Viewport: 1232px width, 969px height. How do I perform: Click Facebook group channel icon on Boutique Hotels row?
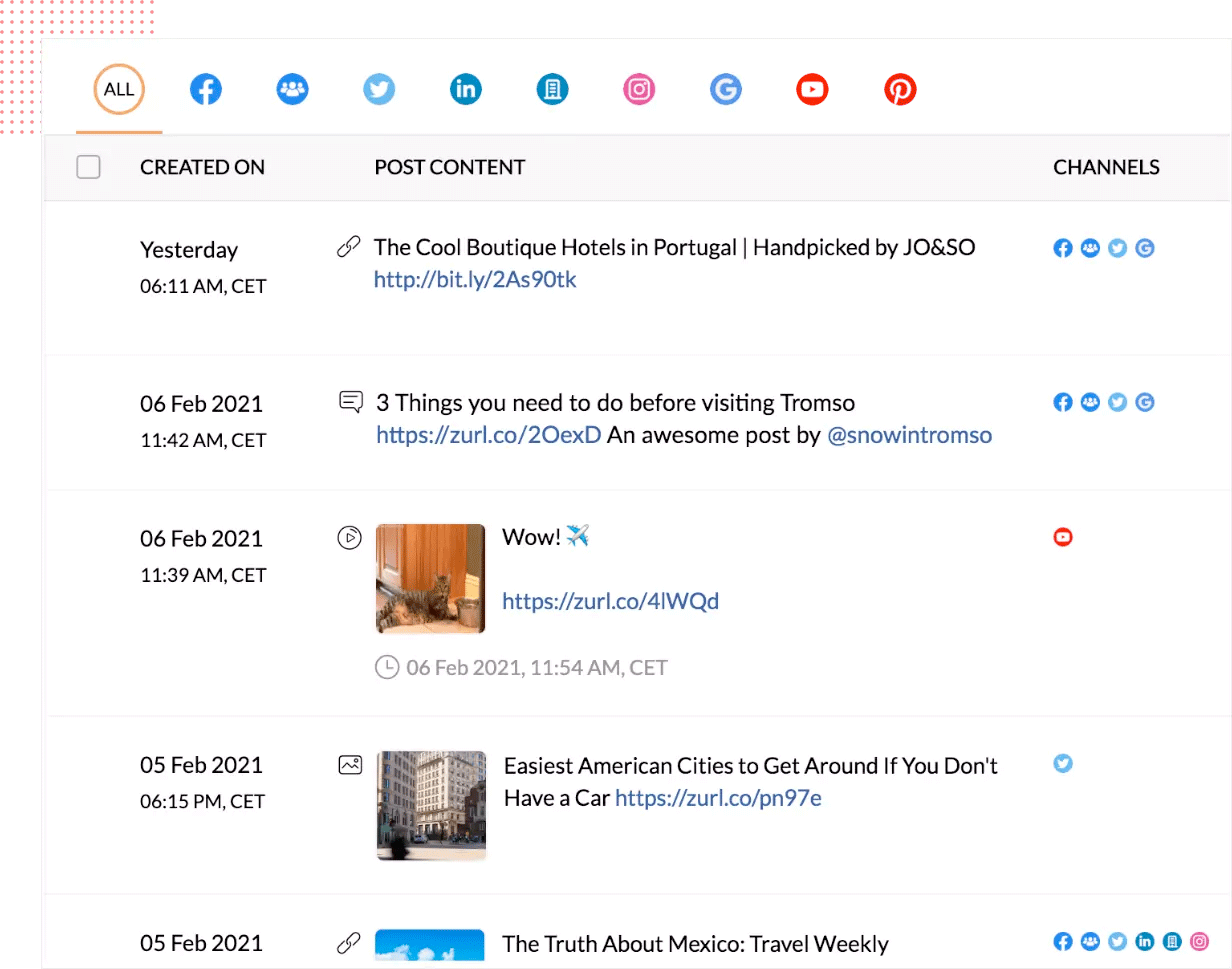[x=1091, y=248]
